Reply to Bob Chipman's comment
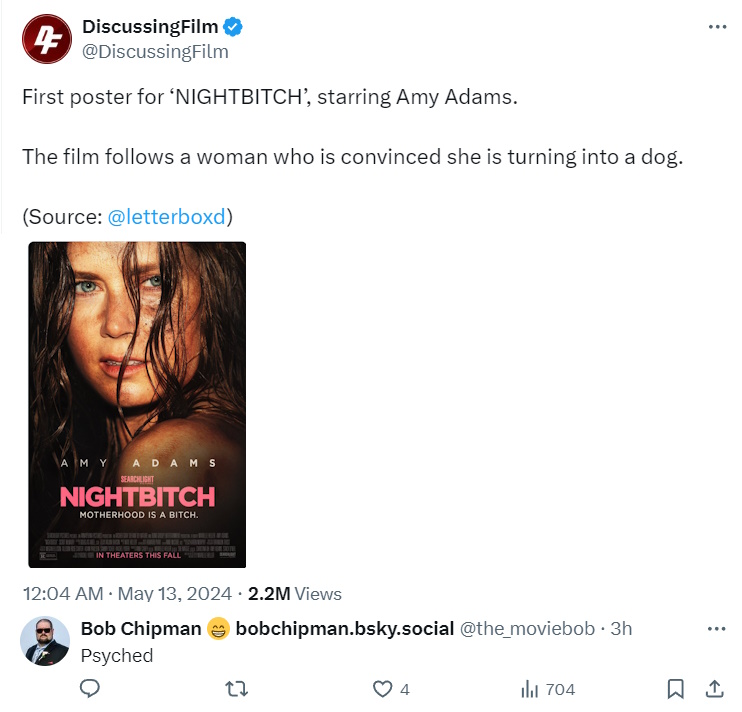 pyautogui.click(x=90, y=689)
